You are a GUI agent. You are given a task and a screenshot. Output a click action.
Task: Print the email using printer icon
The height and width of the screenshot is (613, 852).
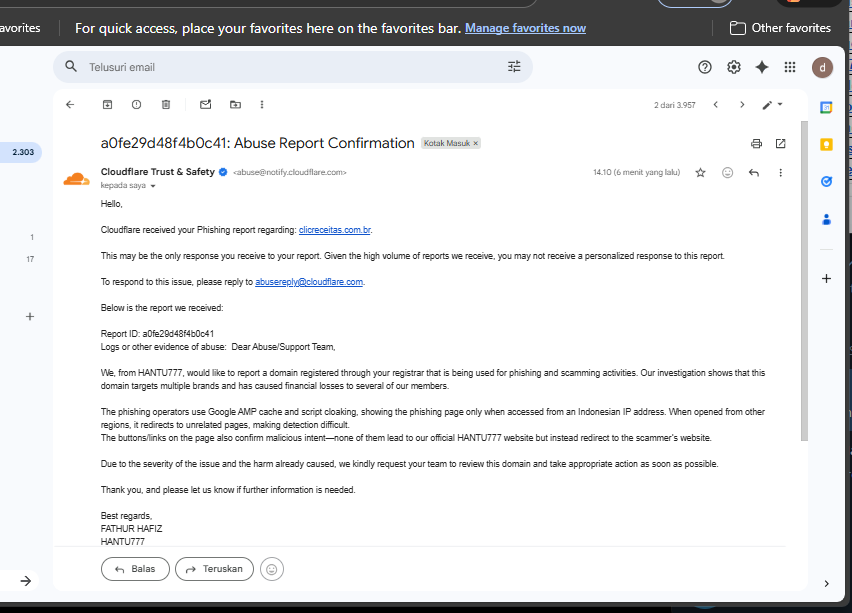(x=756, y=143)
